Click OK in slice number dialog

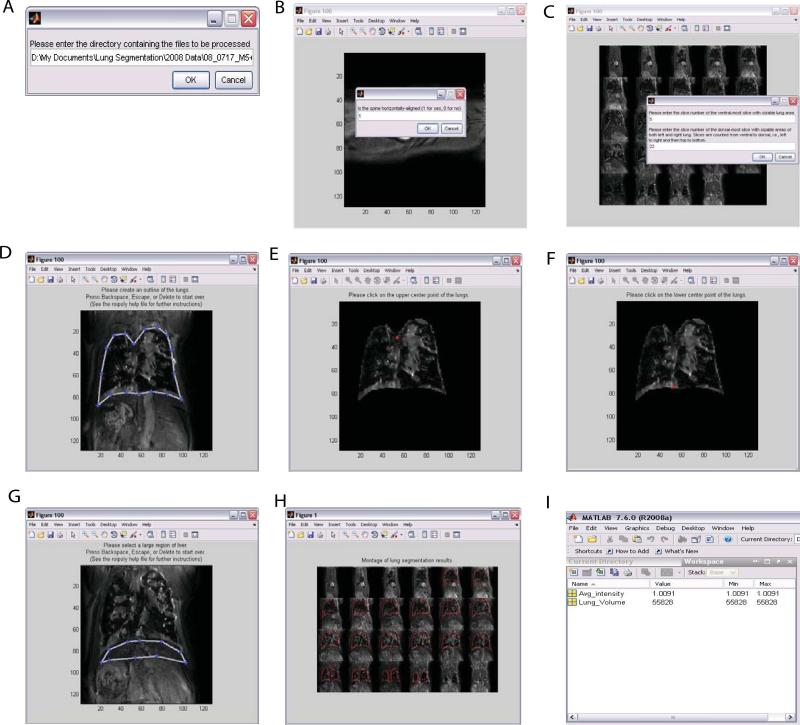point(762,157)
